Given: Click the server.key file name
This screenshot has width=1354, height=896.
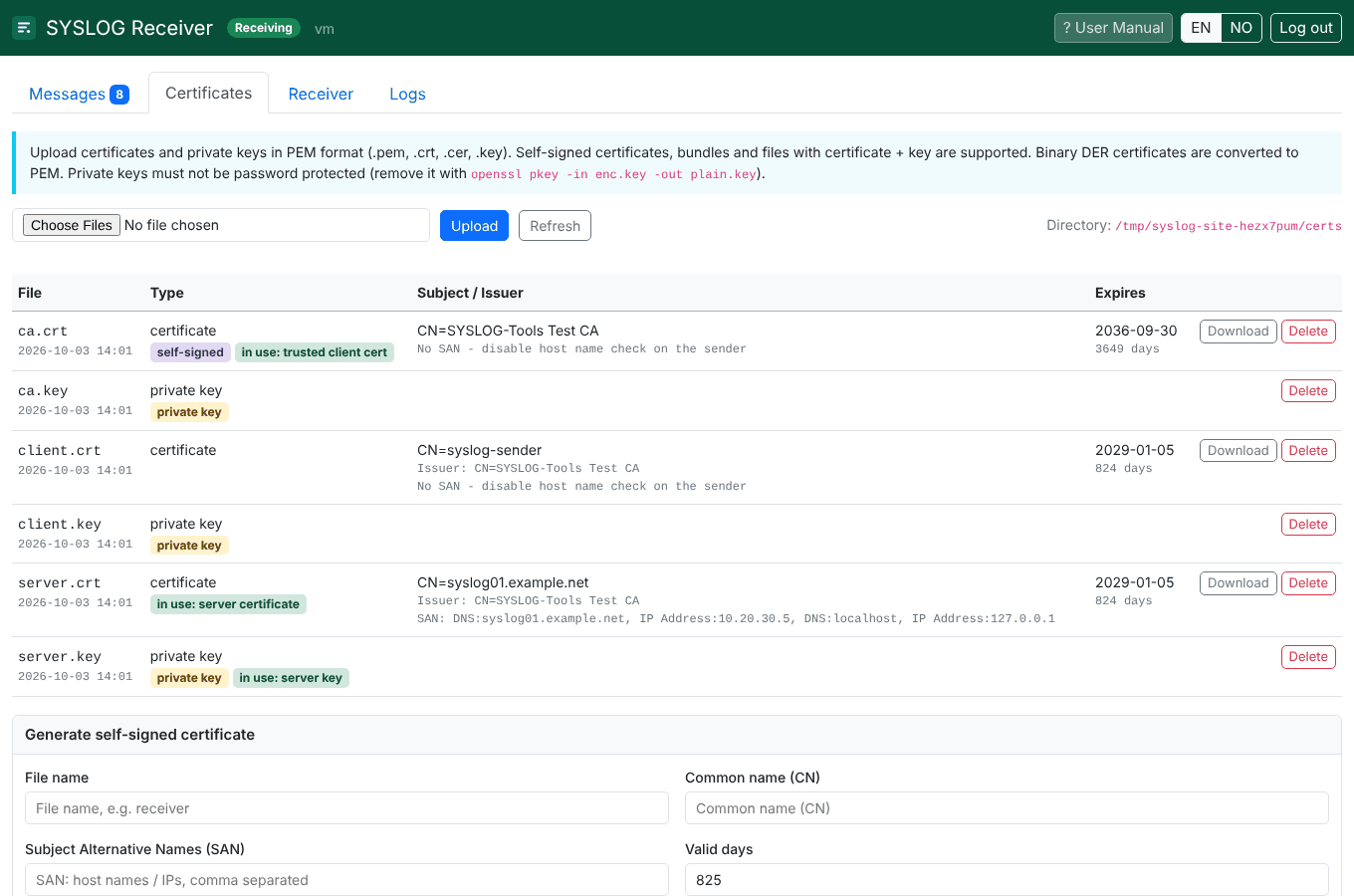Looking at the screenshot, I should [60, 657].
